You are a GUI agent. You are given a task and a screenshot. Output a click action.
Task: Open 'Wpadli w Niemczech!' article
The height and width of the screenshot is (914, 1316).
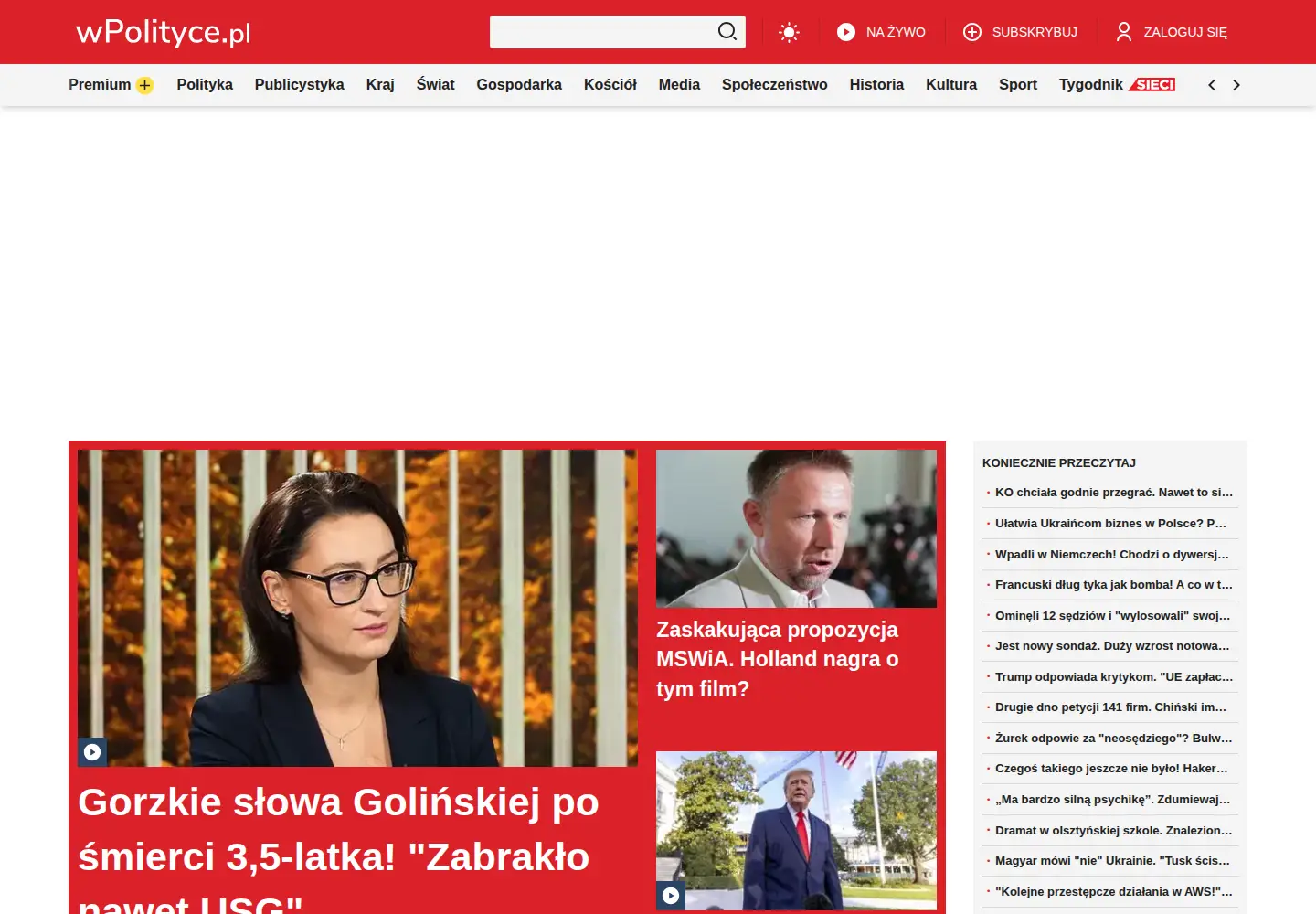click(x=1112, y=555)
